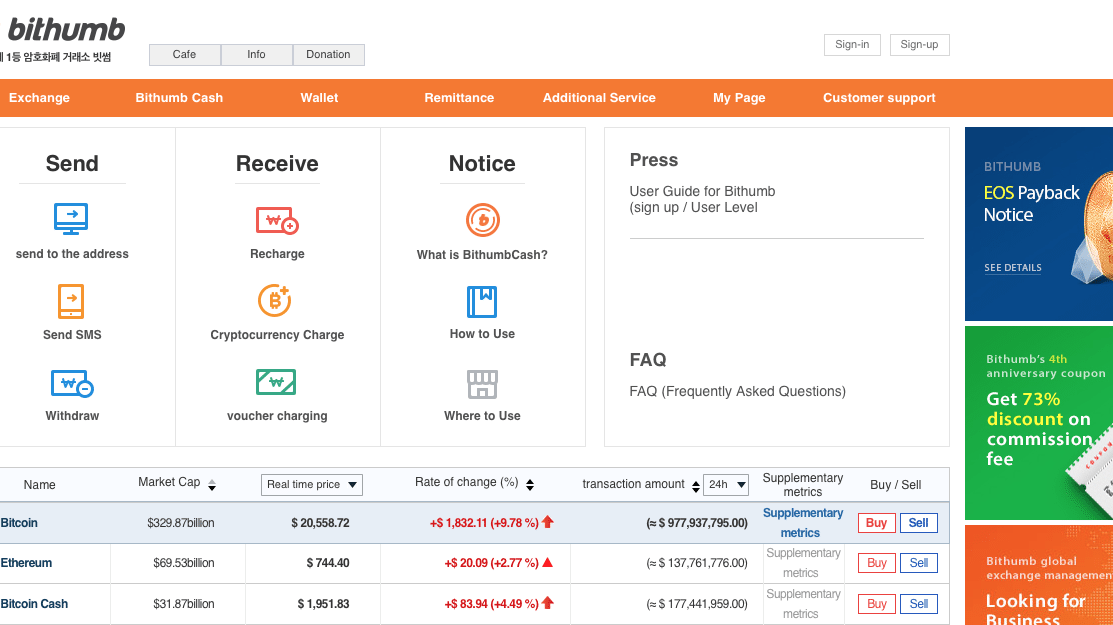Sort by Market Cap arrows
Viewport: 1113px width, 625px height.
tap(212, 485)
